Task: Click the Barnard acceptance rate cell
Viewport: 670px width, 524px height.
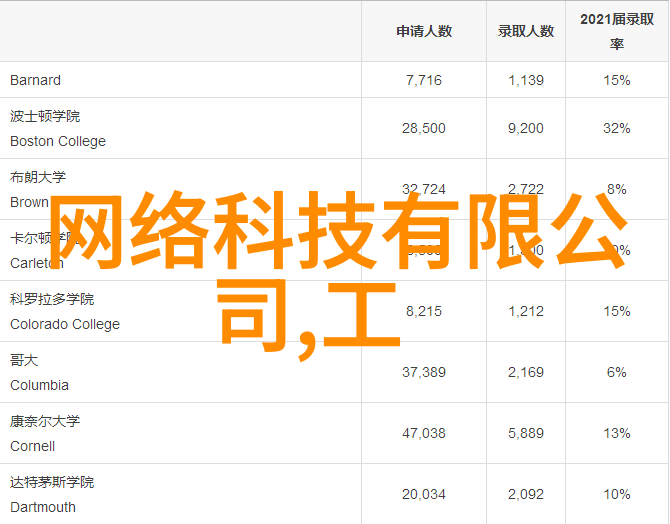Action: (x=617, y=80)
